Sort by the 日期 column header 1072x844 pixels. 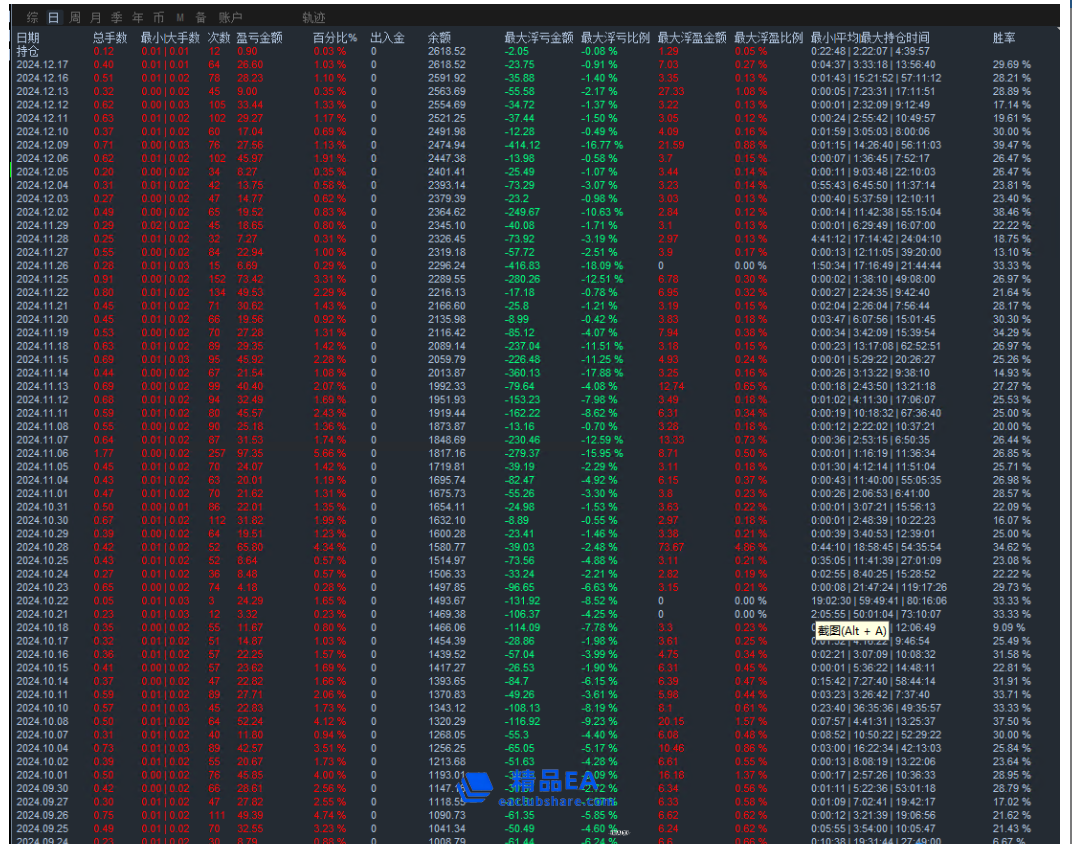click(29, 38)
